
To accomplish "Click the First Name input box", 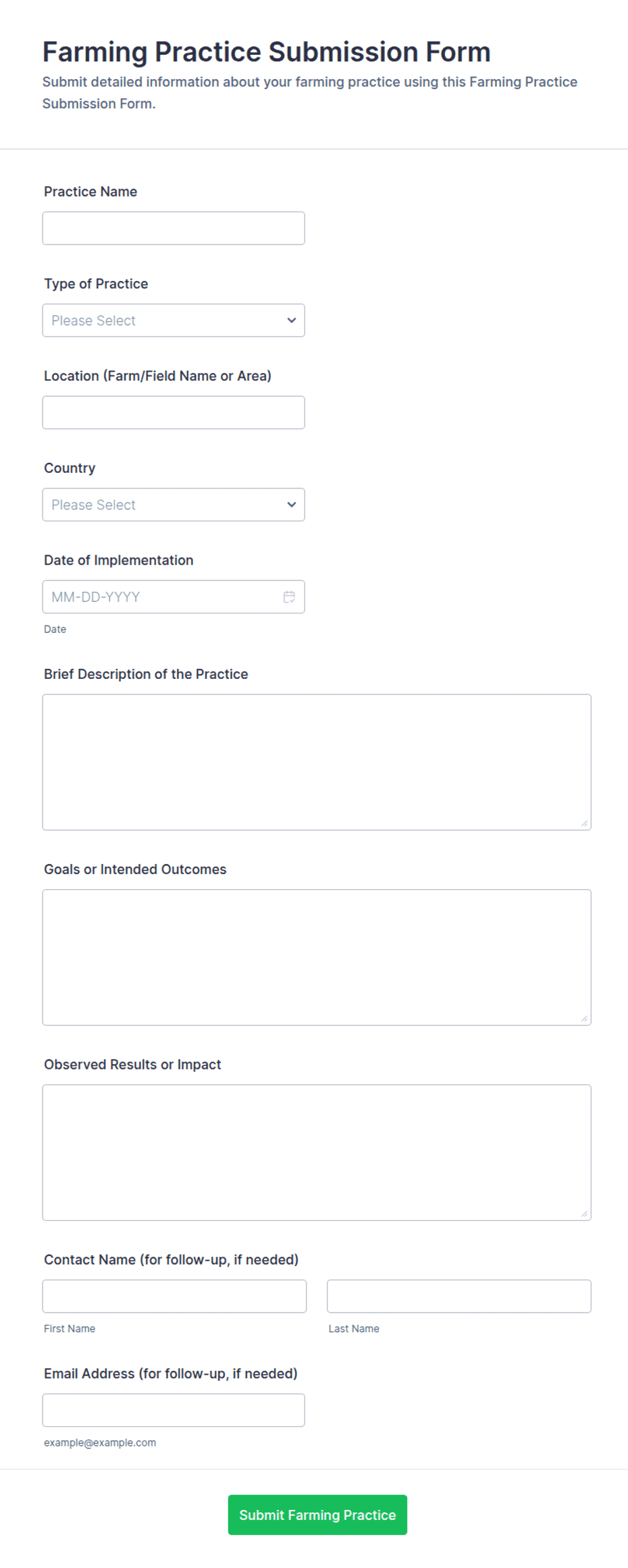I will (x=174, y=1296).
